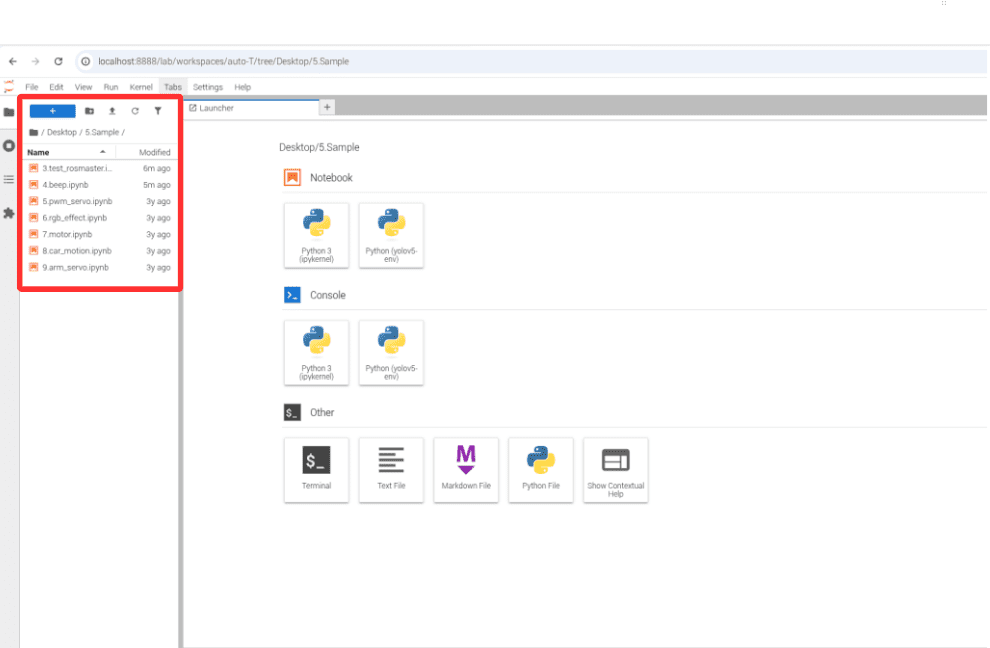Viewport: 990px width, 648px height.
Task: Click Desktop in the breadcrumb path
Action: pyautogui.click(x=62, y=132)
